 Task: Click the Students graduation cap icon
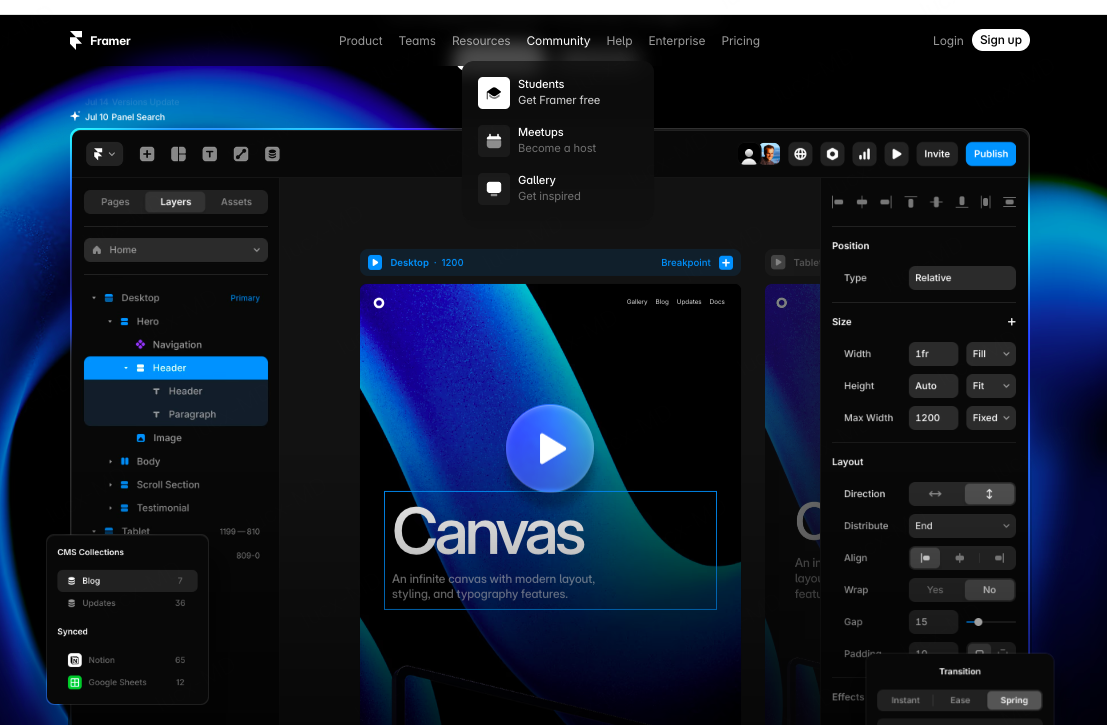click(493, 92)
